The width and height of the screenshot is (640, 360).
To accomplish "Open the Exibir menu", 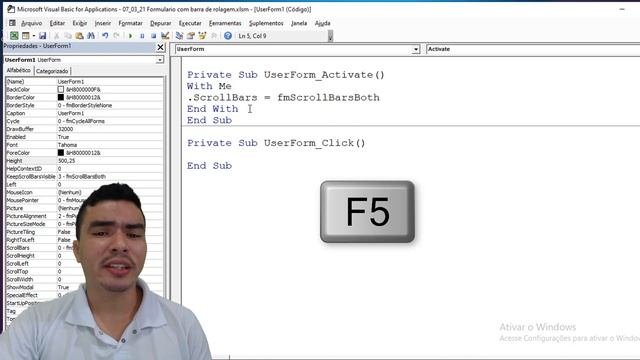I will (80, 23).
